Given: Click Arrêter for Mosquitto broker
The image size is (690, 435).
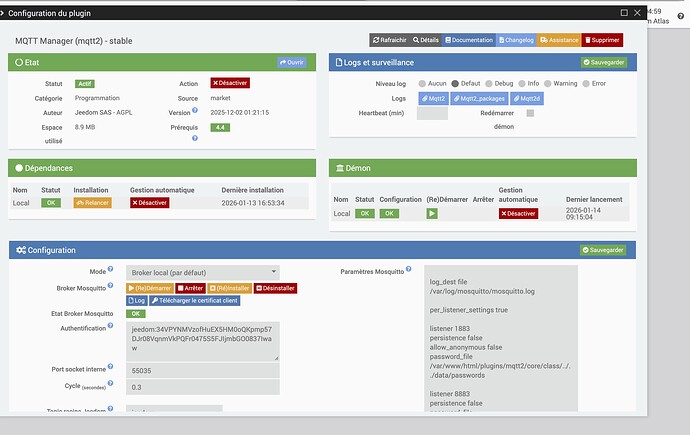Looking at the screenshot, I should pos(190,288).
